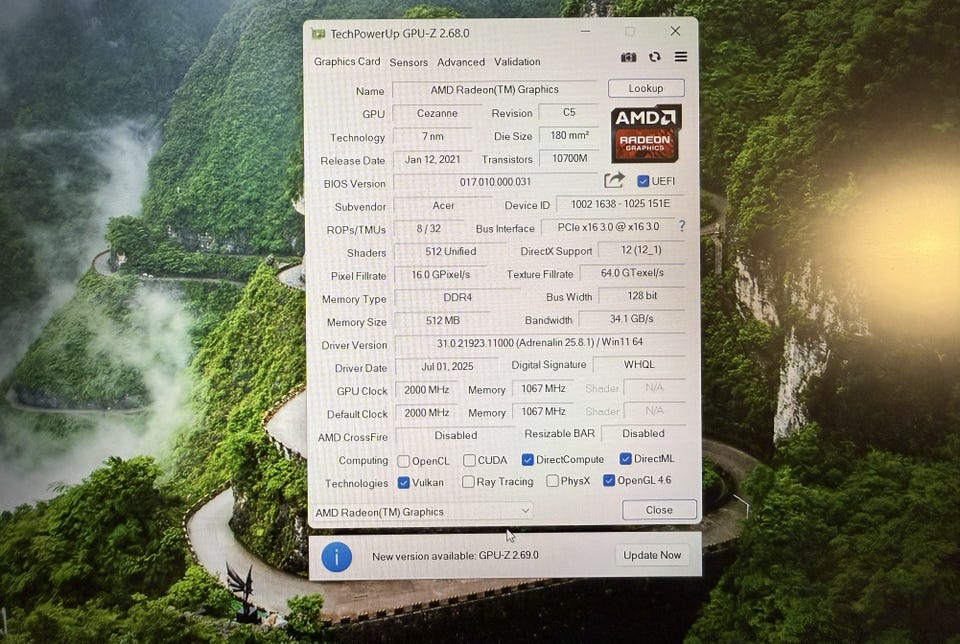This screenshot has height=644, width=960.
Task: Click the New version available GPU-Z 2.69.0 text
Action: (x=456, y=556)
